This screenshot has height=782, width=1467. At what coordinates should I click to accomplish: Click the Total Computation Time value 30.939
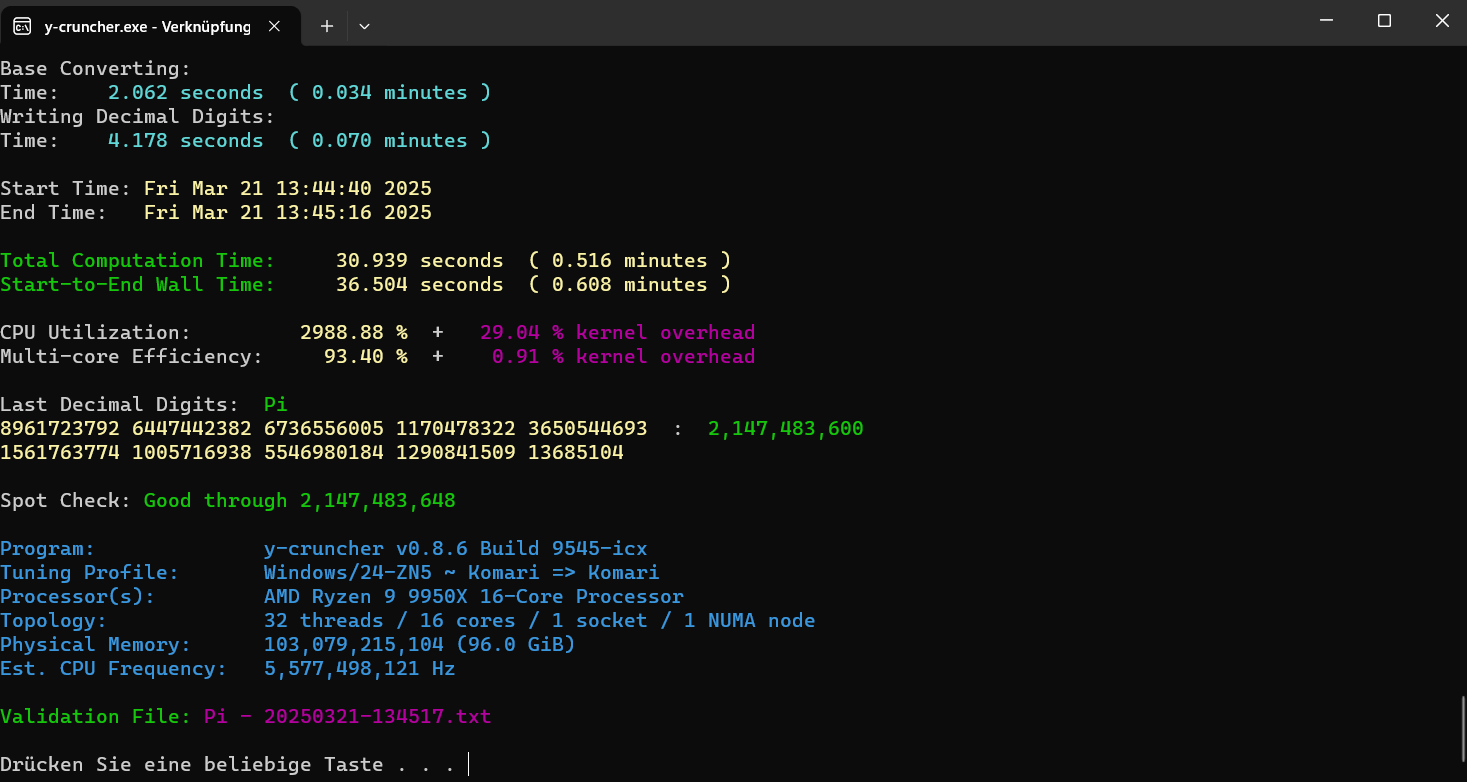[x=371, y=261]
